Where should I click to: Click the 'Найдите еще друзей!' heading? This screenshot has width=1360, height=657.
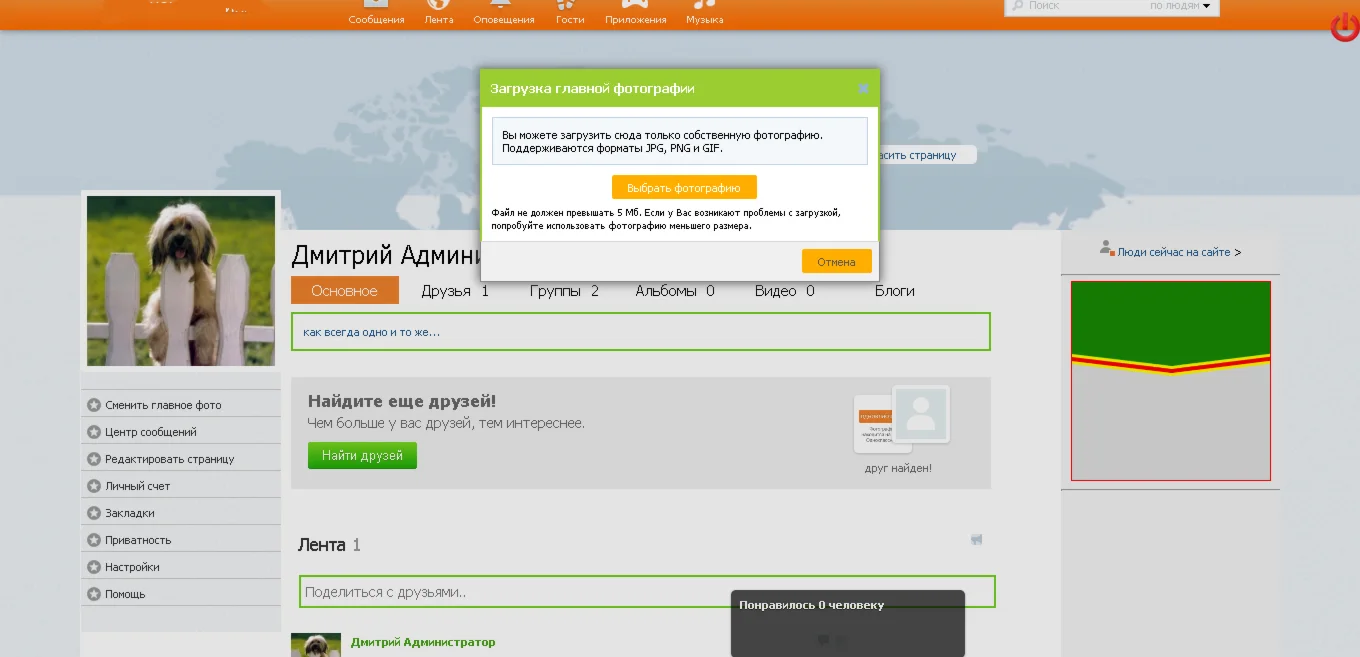(402, 402)
